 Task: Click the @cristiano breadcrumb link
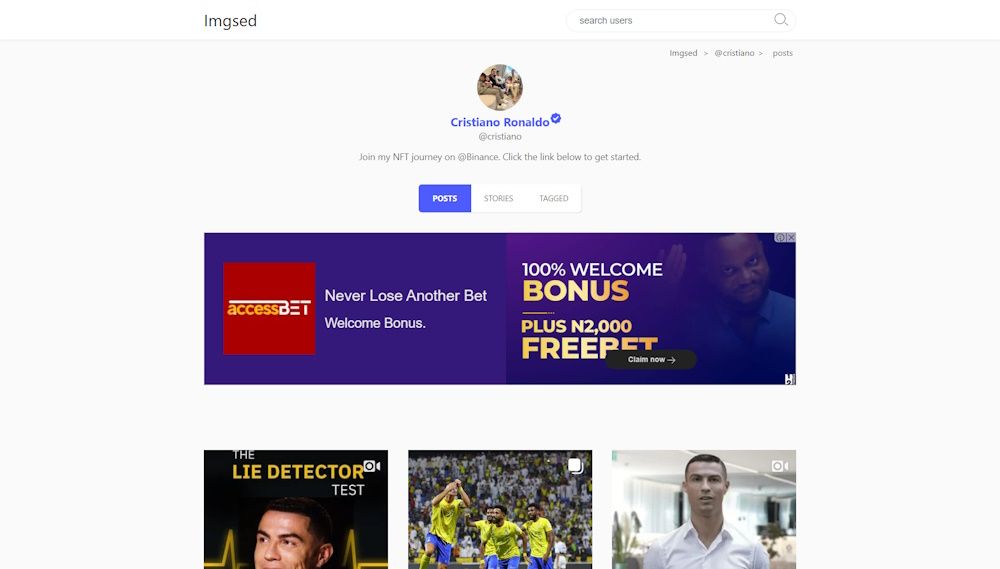(x=734, y=53)
